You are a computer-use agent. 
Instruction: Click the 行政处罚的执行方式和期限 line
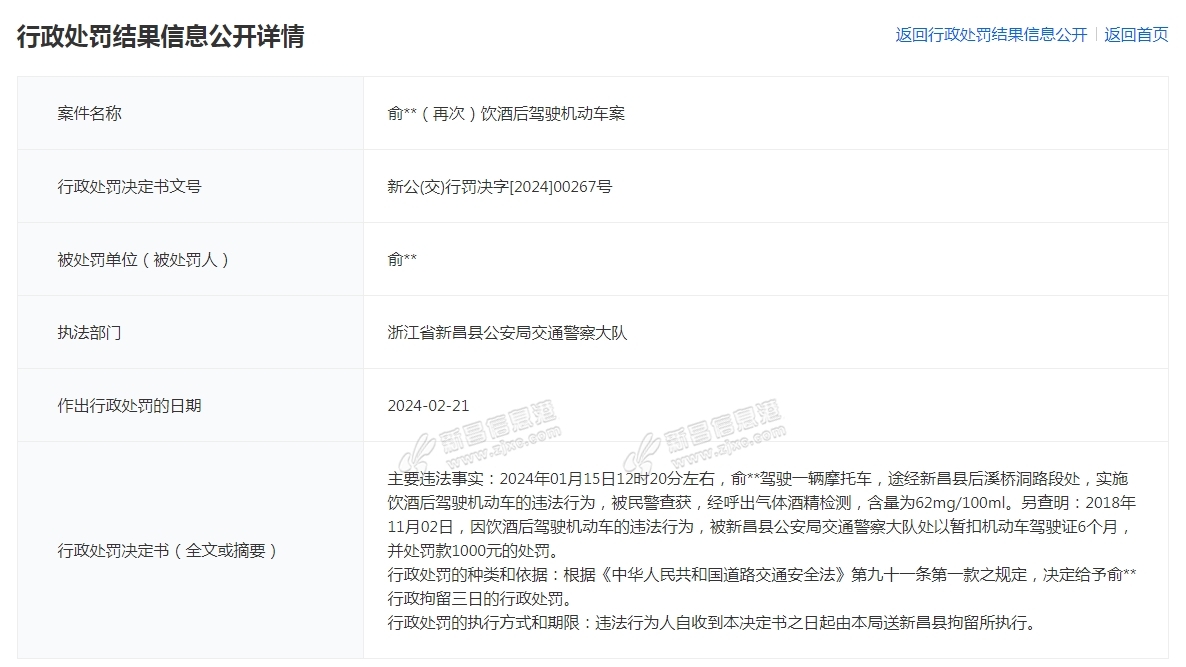(x=710, y=623)
